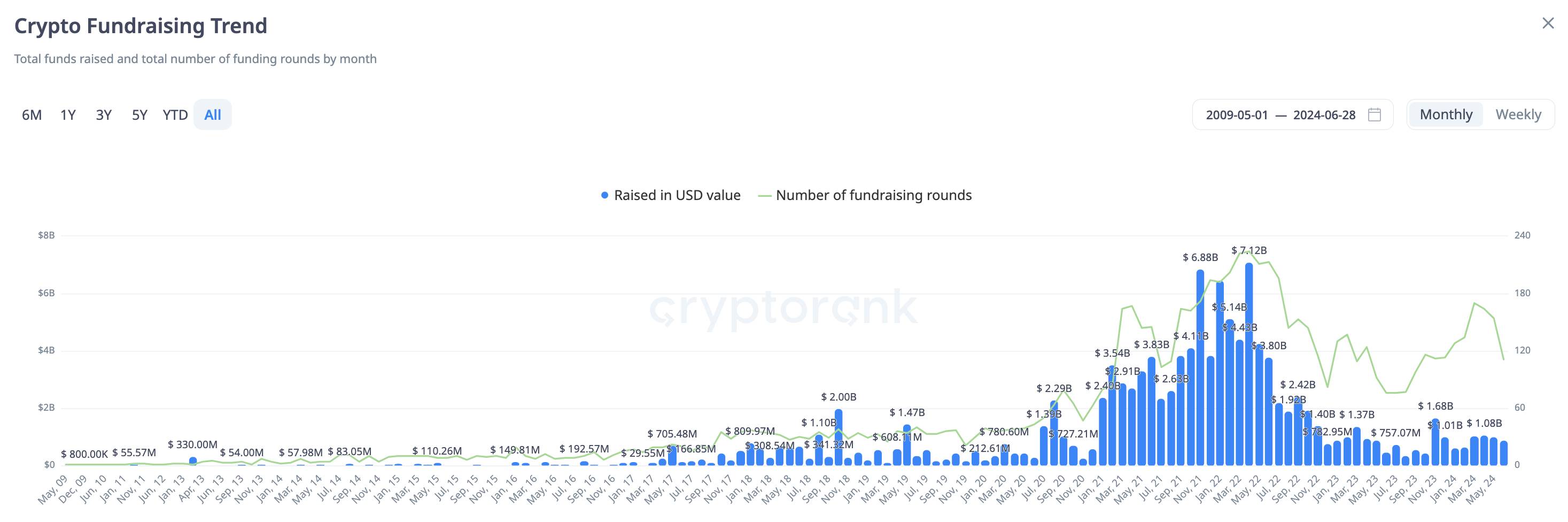Select the 6M time range

click(32, 114)
